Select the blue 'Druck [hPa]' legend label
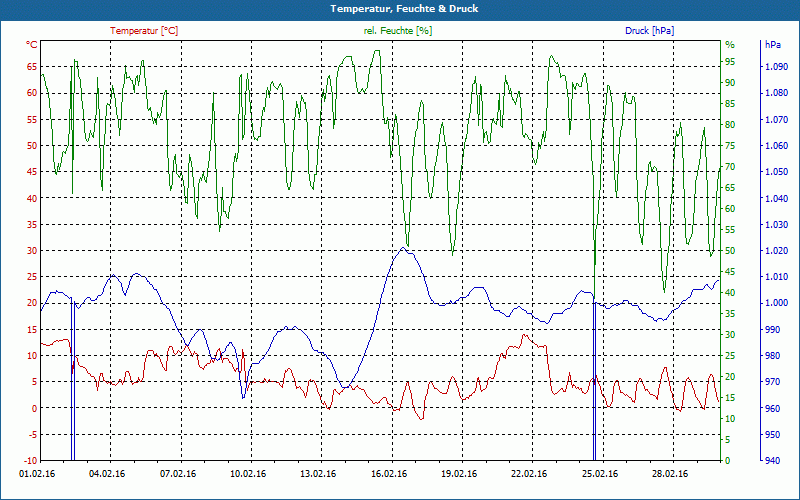The image size is (800, 500). point(649,31)
